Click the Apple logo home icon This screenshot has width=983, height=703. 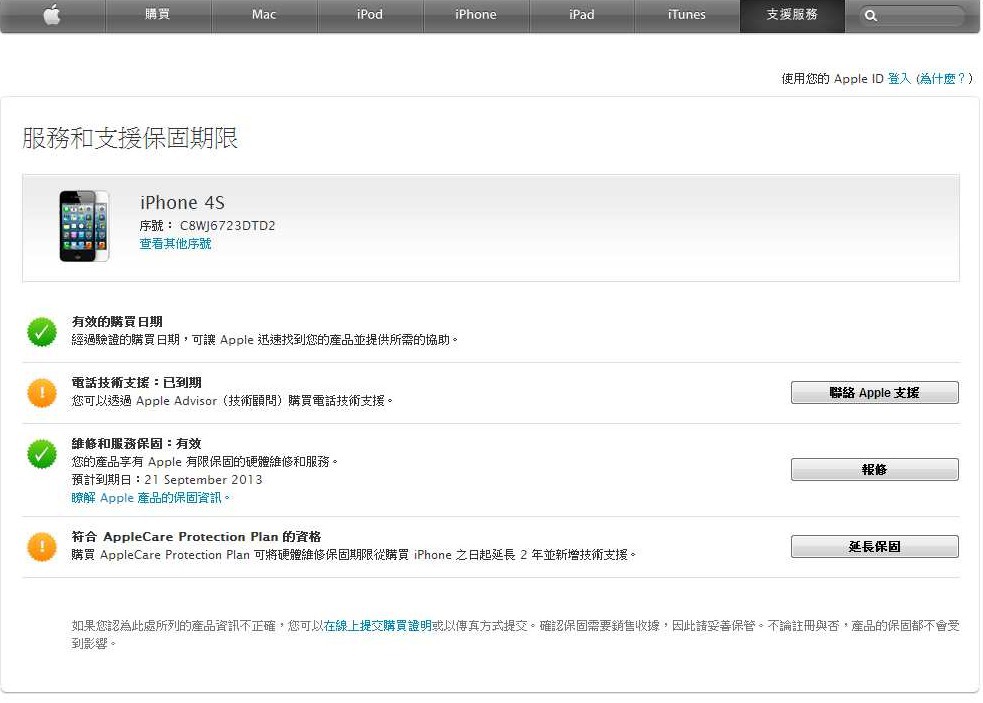pos(53,14)
